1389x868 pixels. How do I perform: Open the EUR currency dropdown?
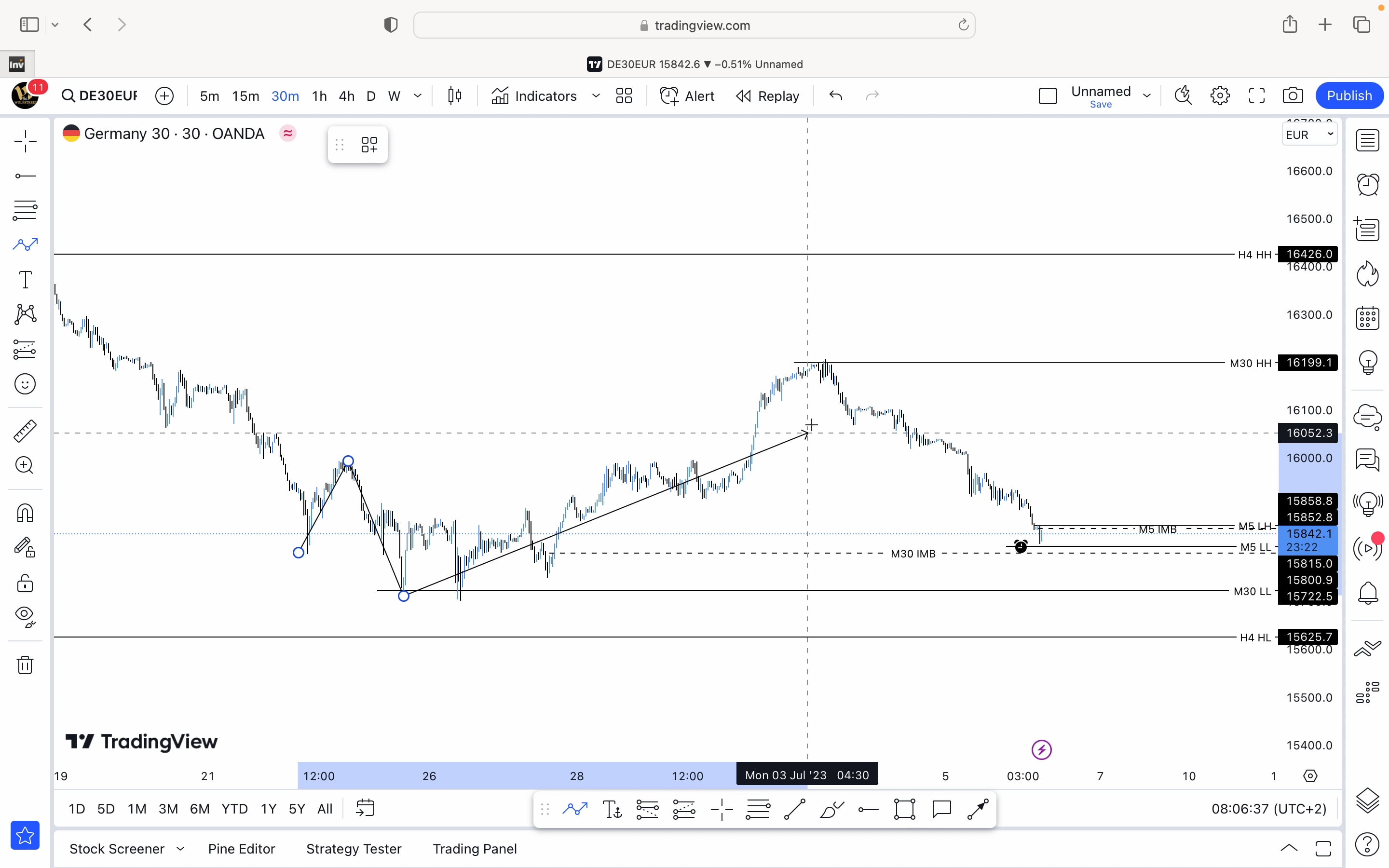click(1309, 134)
